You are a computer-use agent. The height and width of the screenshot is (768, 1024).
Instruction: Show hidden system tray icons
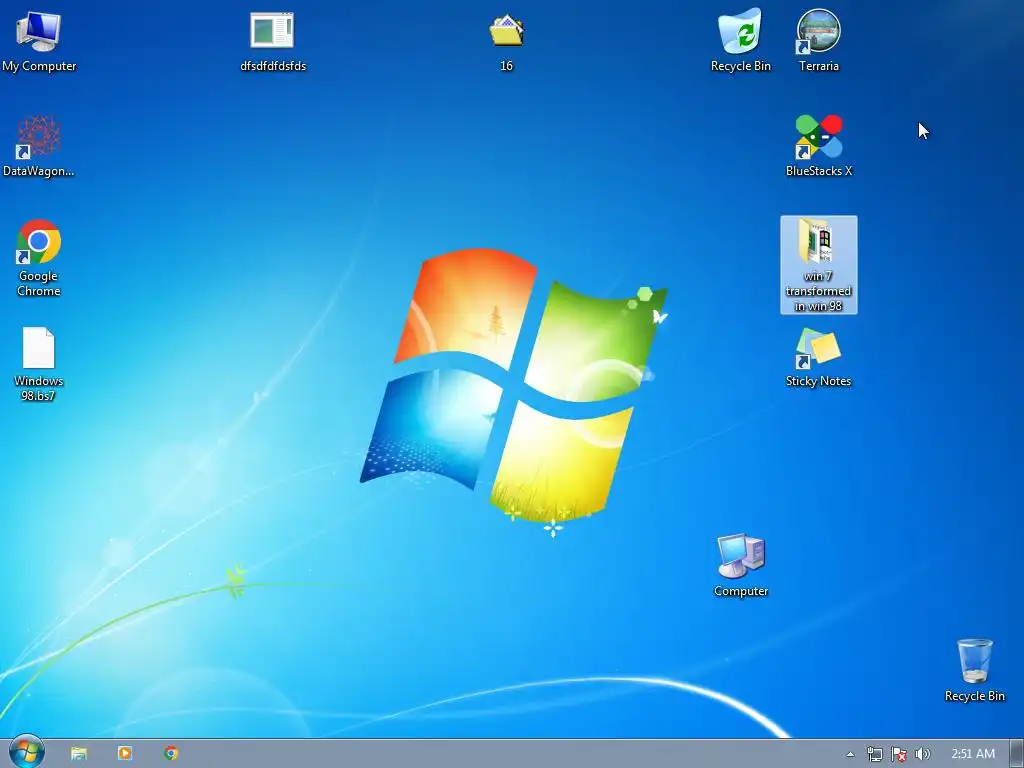point(850,754)
